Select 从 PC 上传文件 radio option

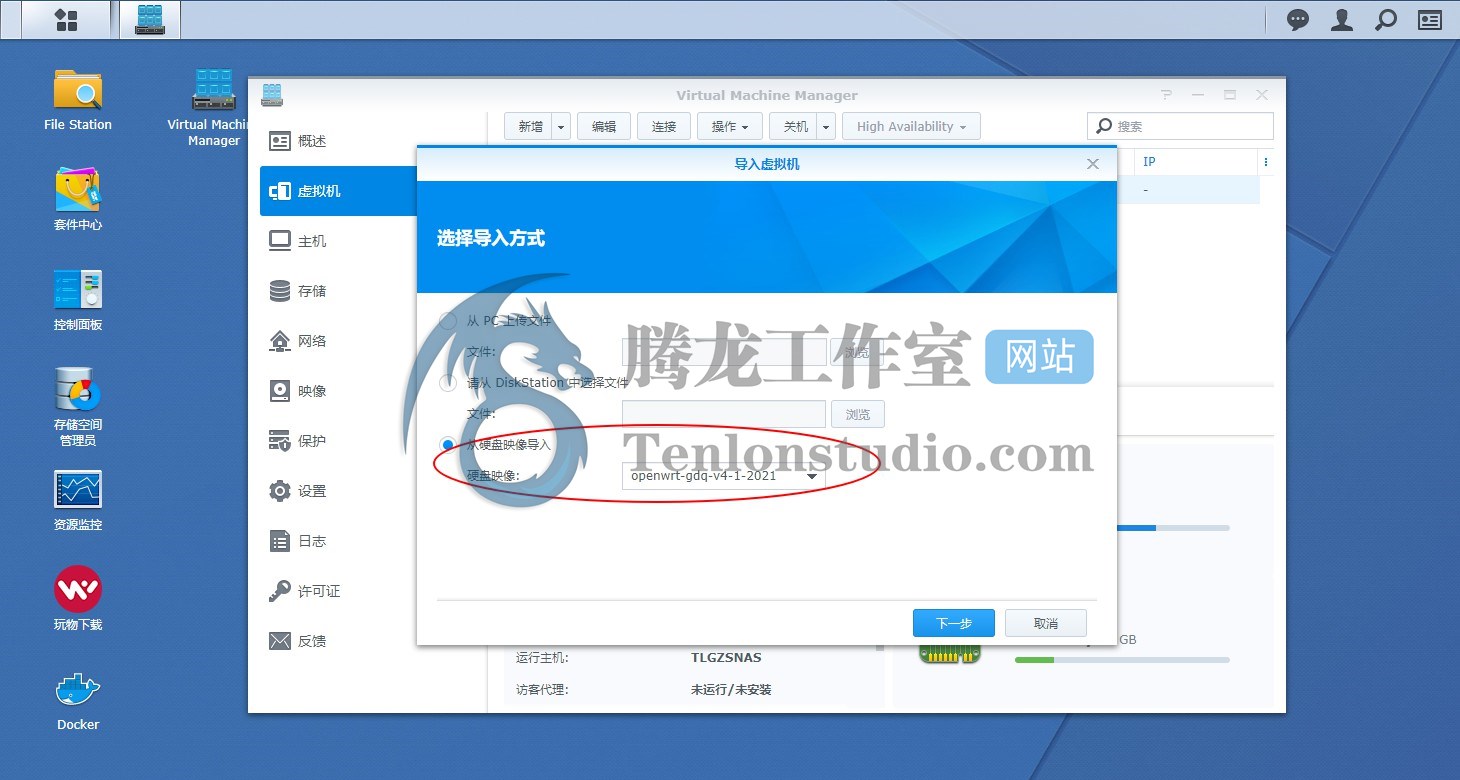point(448,321)
